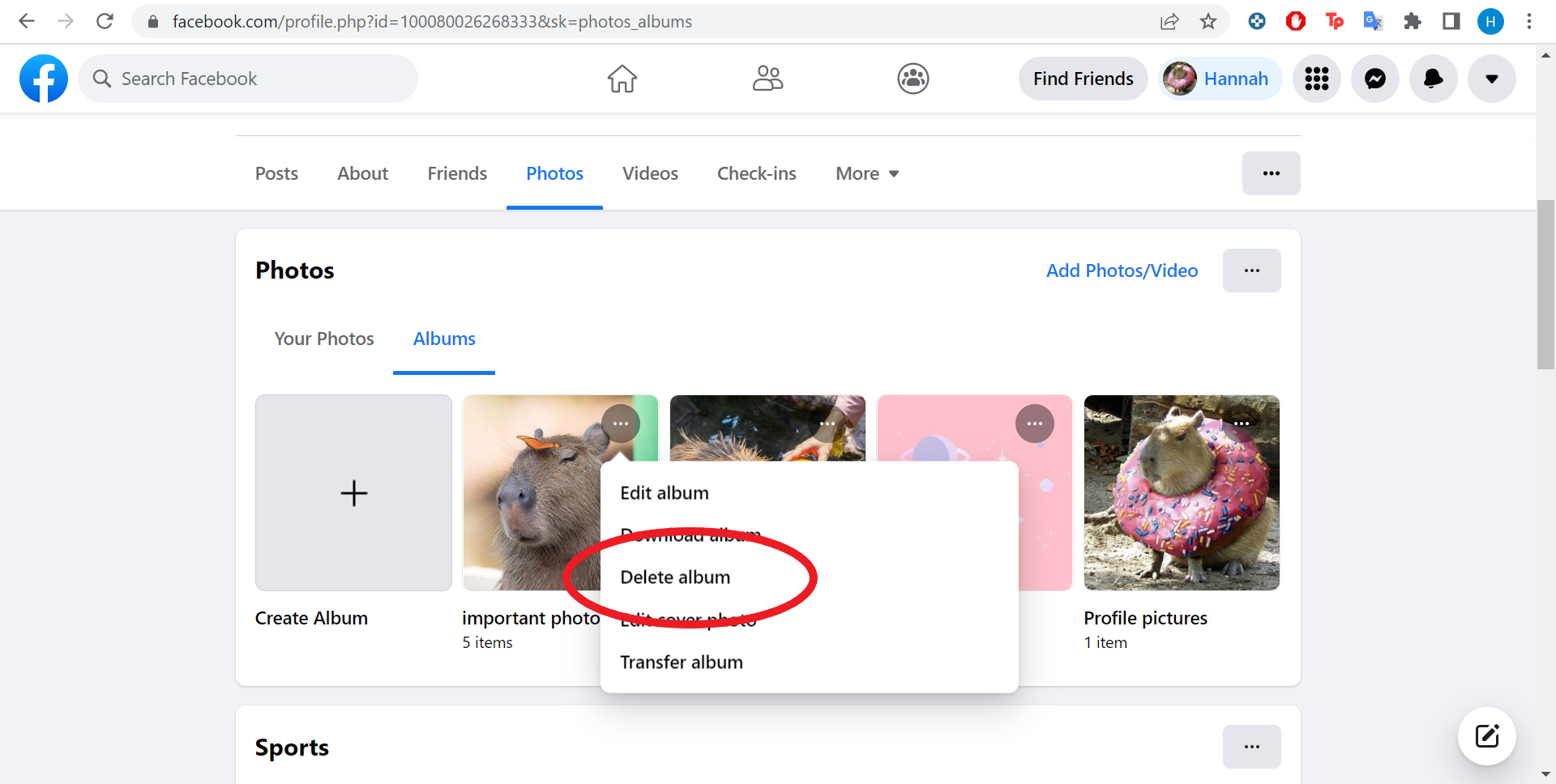Expand the More dropdown in profile tabs
Image resolution: width=1556 pixels, height=784 pixels.
tap(867, 173)
